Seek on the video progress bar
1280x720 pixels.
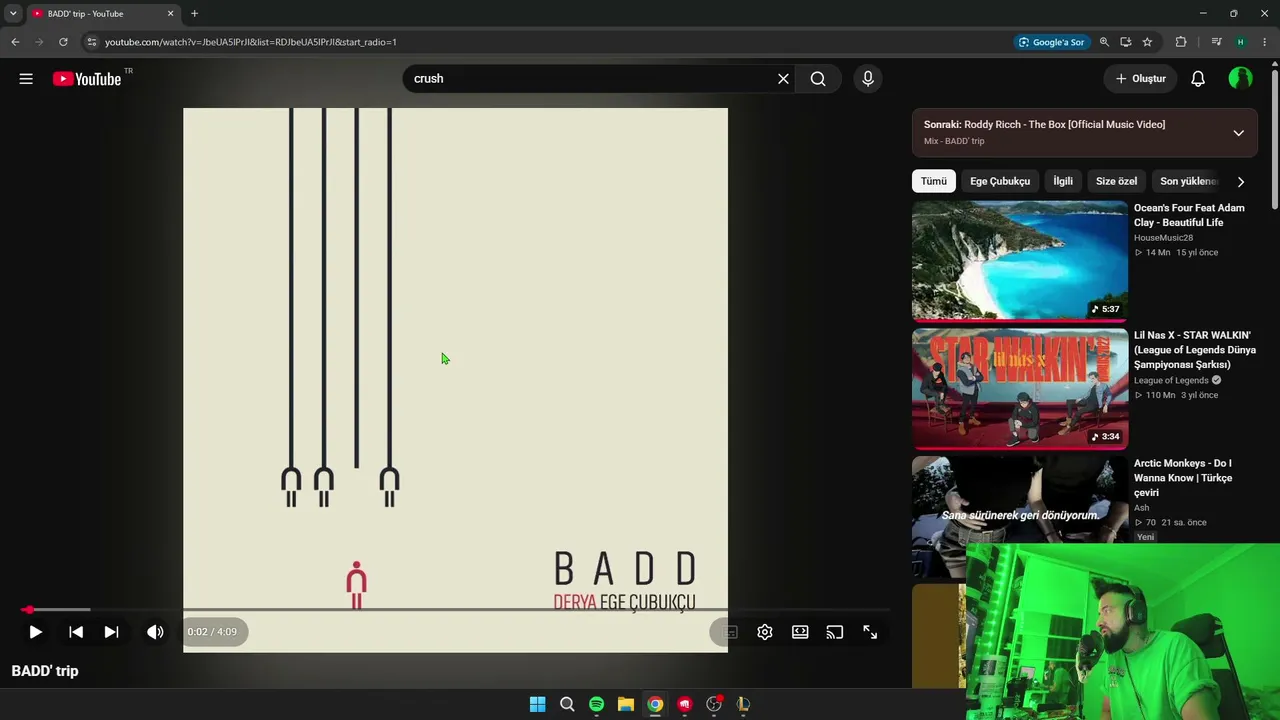(455, 609)
